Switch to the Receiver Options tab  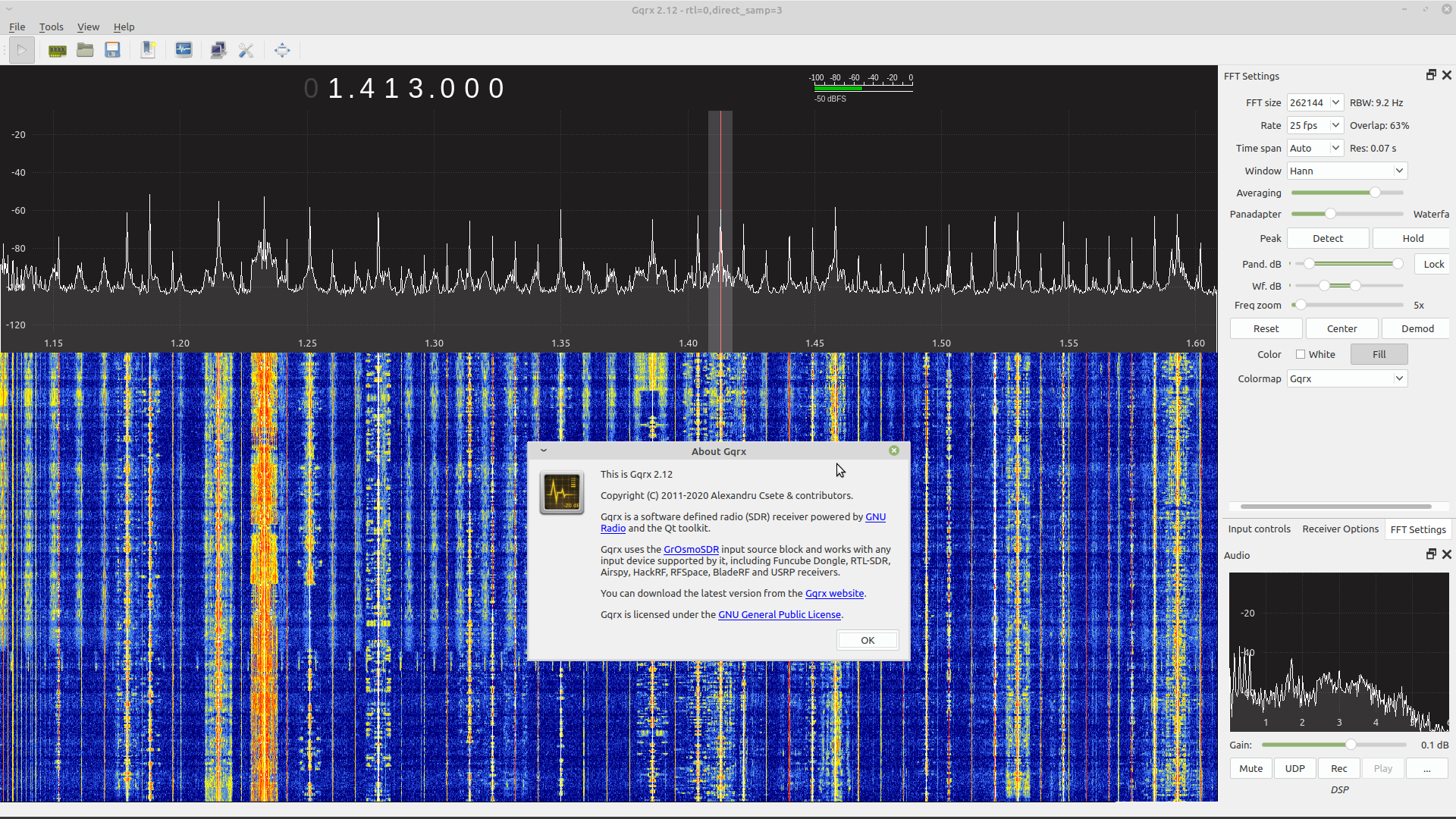[x=1340, y=529]
